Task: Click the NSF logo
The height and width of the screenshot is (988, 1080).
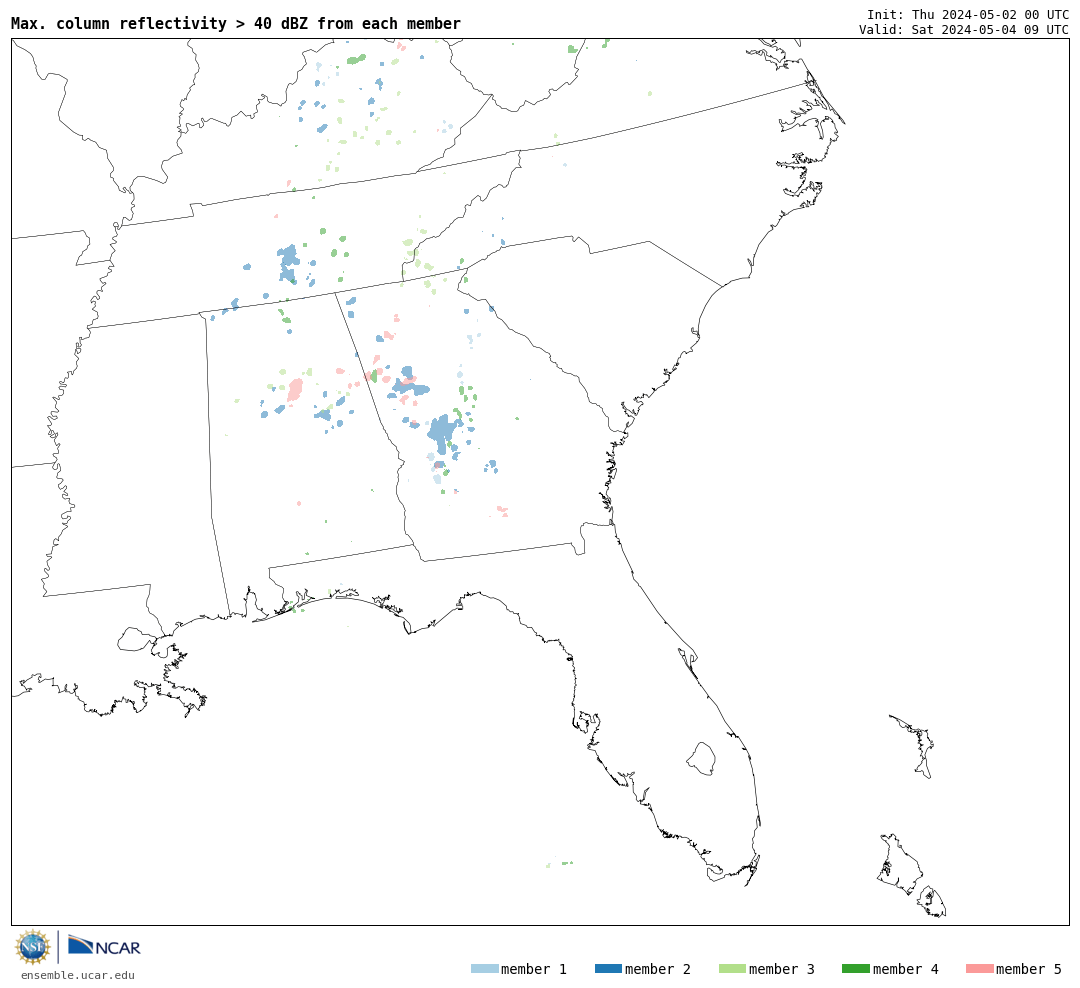Action: click(x=32, y=947)
